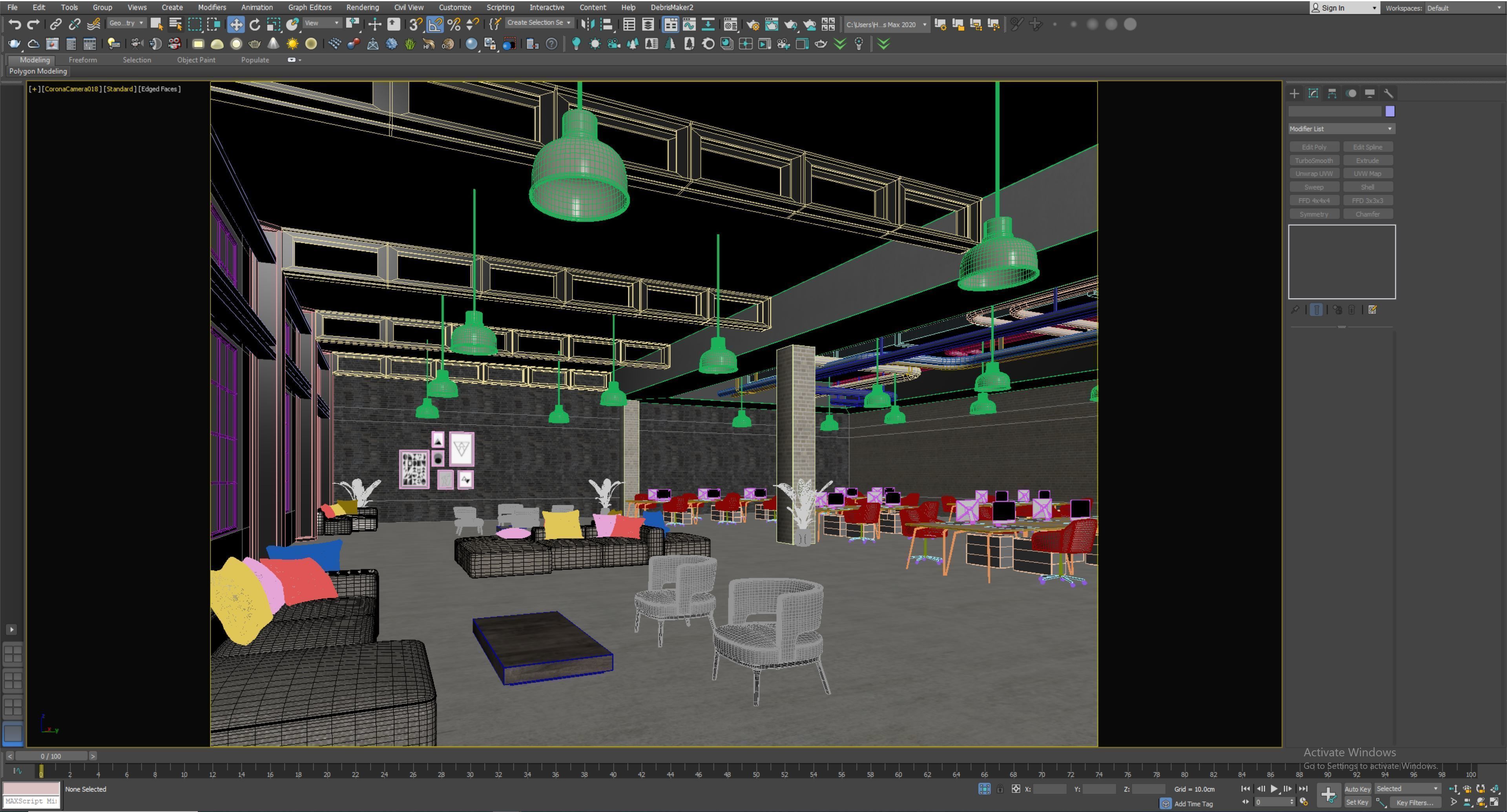Toggle Isolate Selection in status bar
1507x812 pixels.
985,789
